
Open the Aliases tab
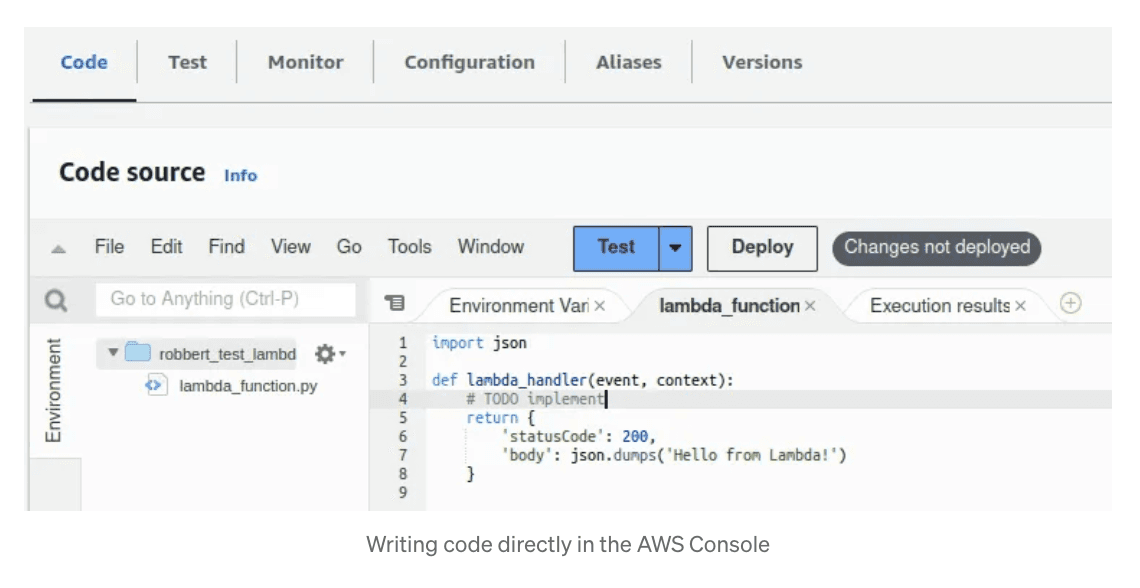pyautogui.click(x=629, y=63)
